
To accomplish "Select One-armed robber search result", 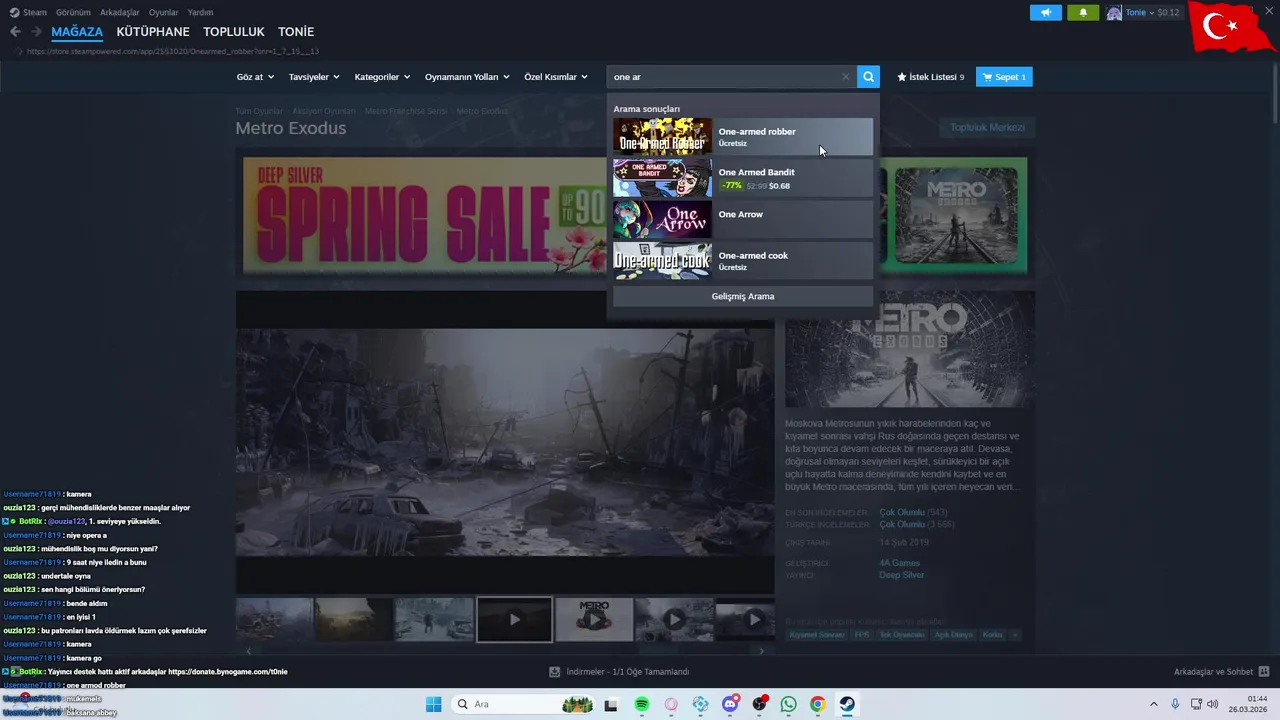I will 742,137.
